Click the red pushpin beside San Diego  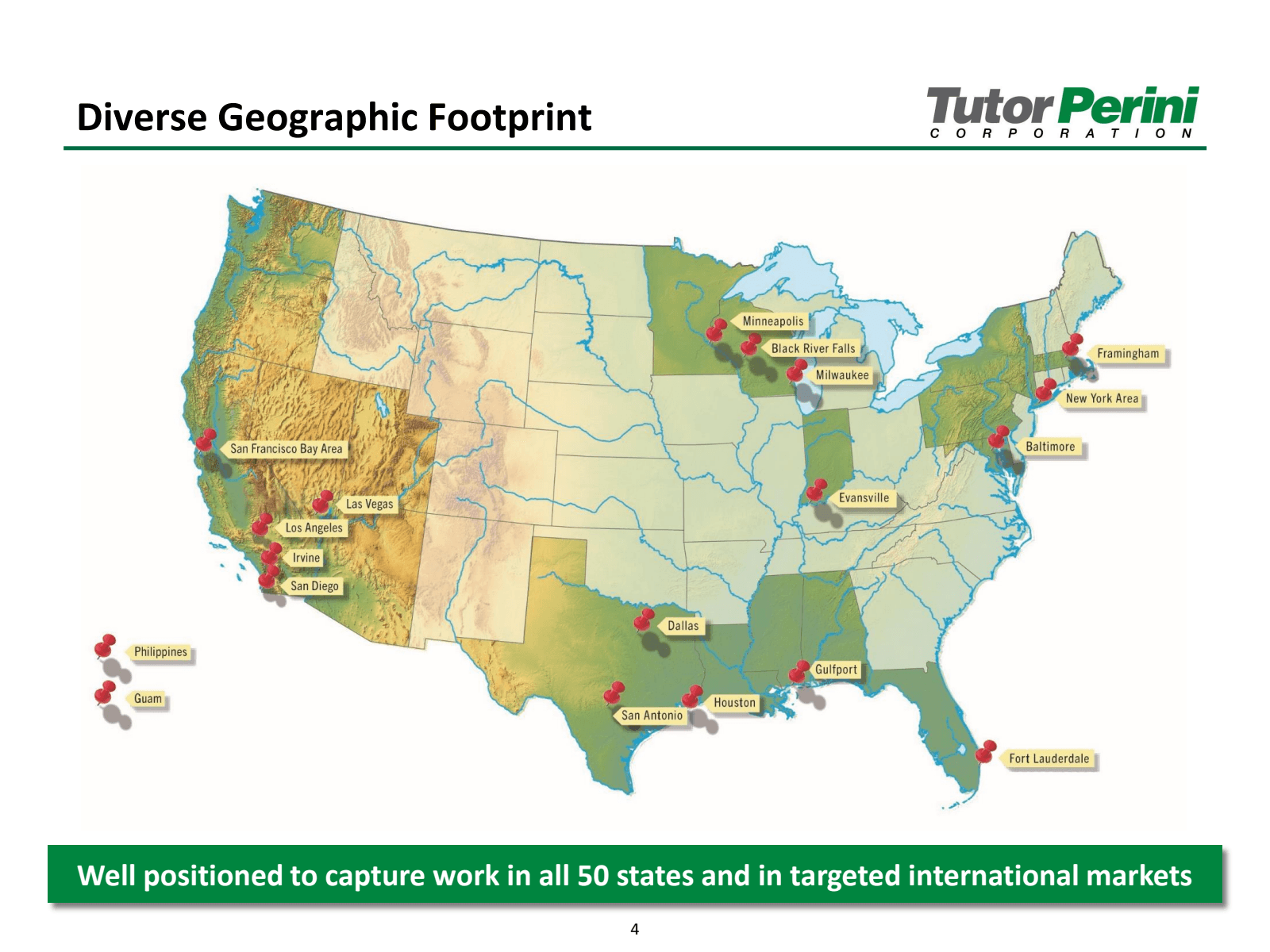pos(269,577)
